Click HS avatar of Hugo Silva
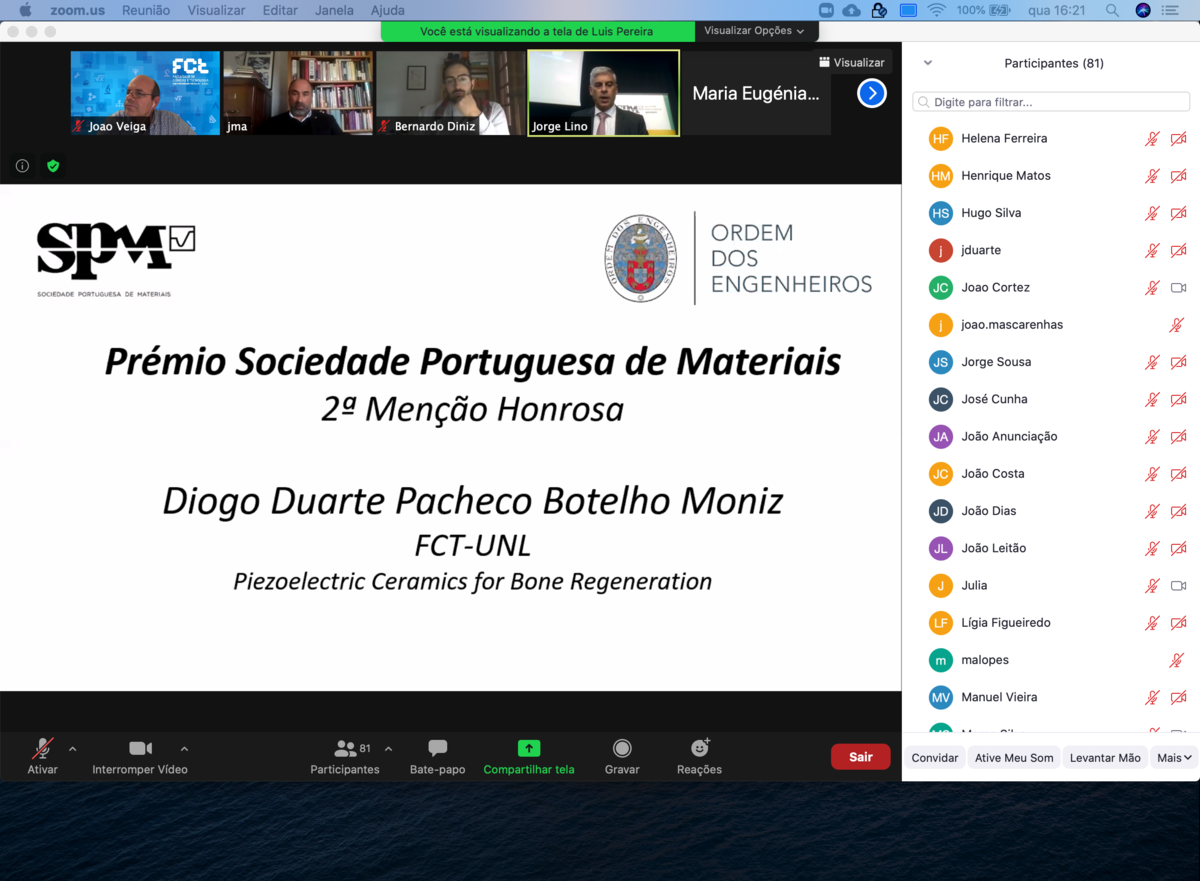The width and height of the screenshot is (1200, 881). (940, 213)
